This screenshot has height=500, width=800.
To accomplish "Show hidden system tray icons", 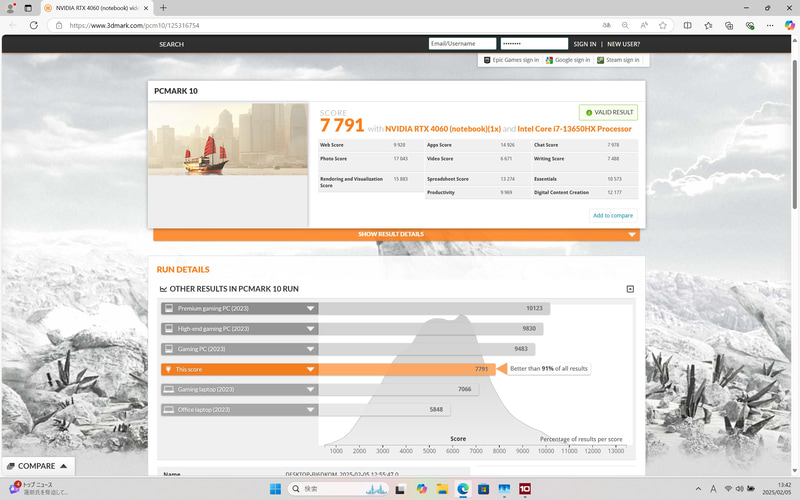I will tap(698, 489).
